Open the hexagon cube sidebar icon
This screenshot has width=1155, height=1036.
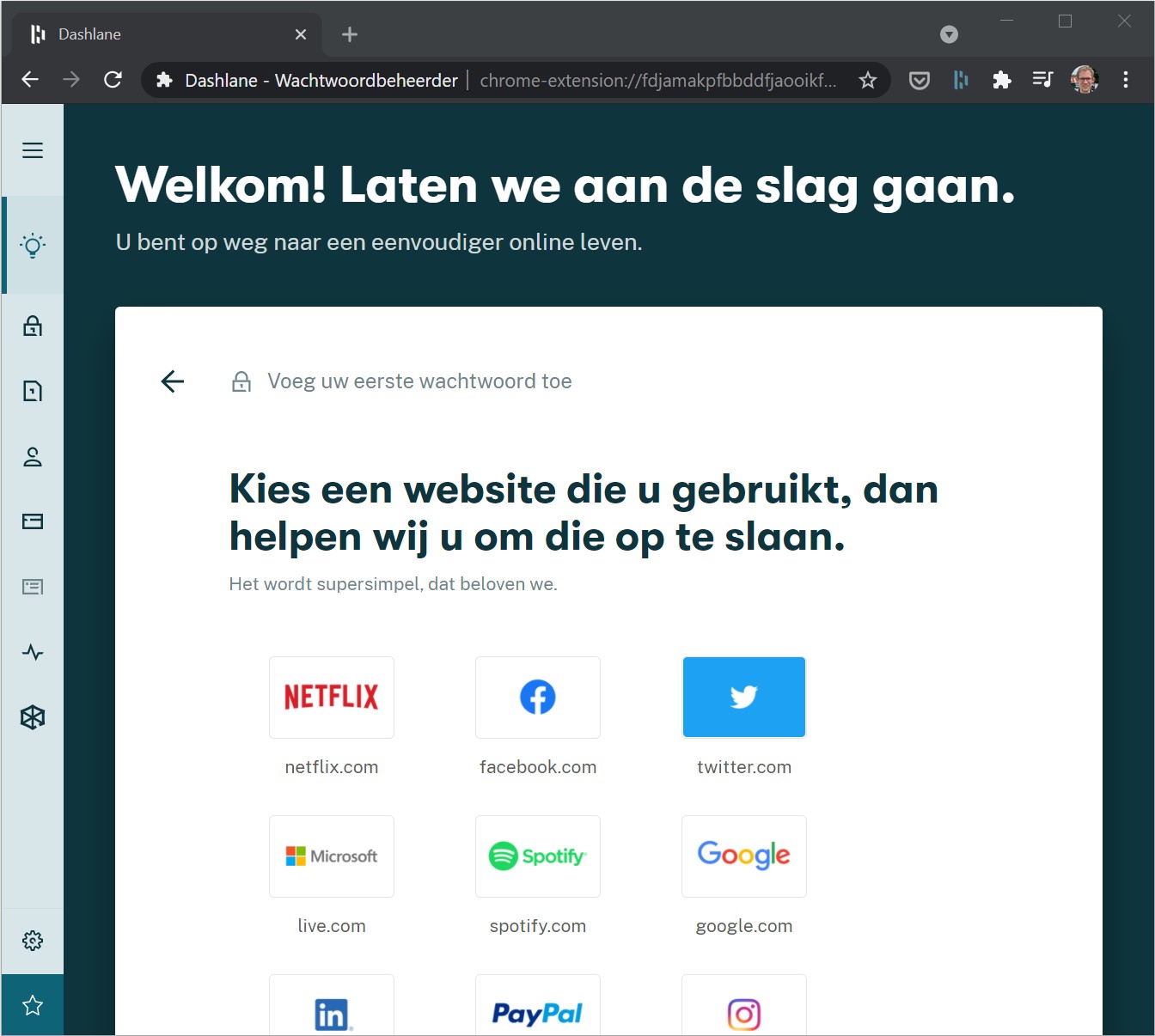pos(33,717)
